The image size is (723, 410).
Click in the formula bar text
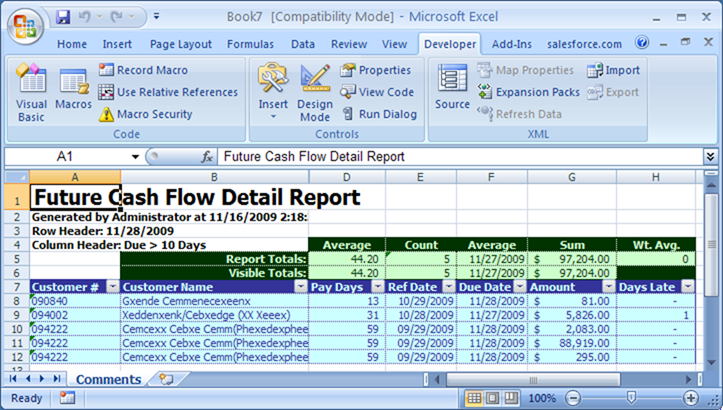point(461,157)
